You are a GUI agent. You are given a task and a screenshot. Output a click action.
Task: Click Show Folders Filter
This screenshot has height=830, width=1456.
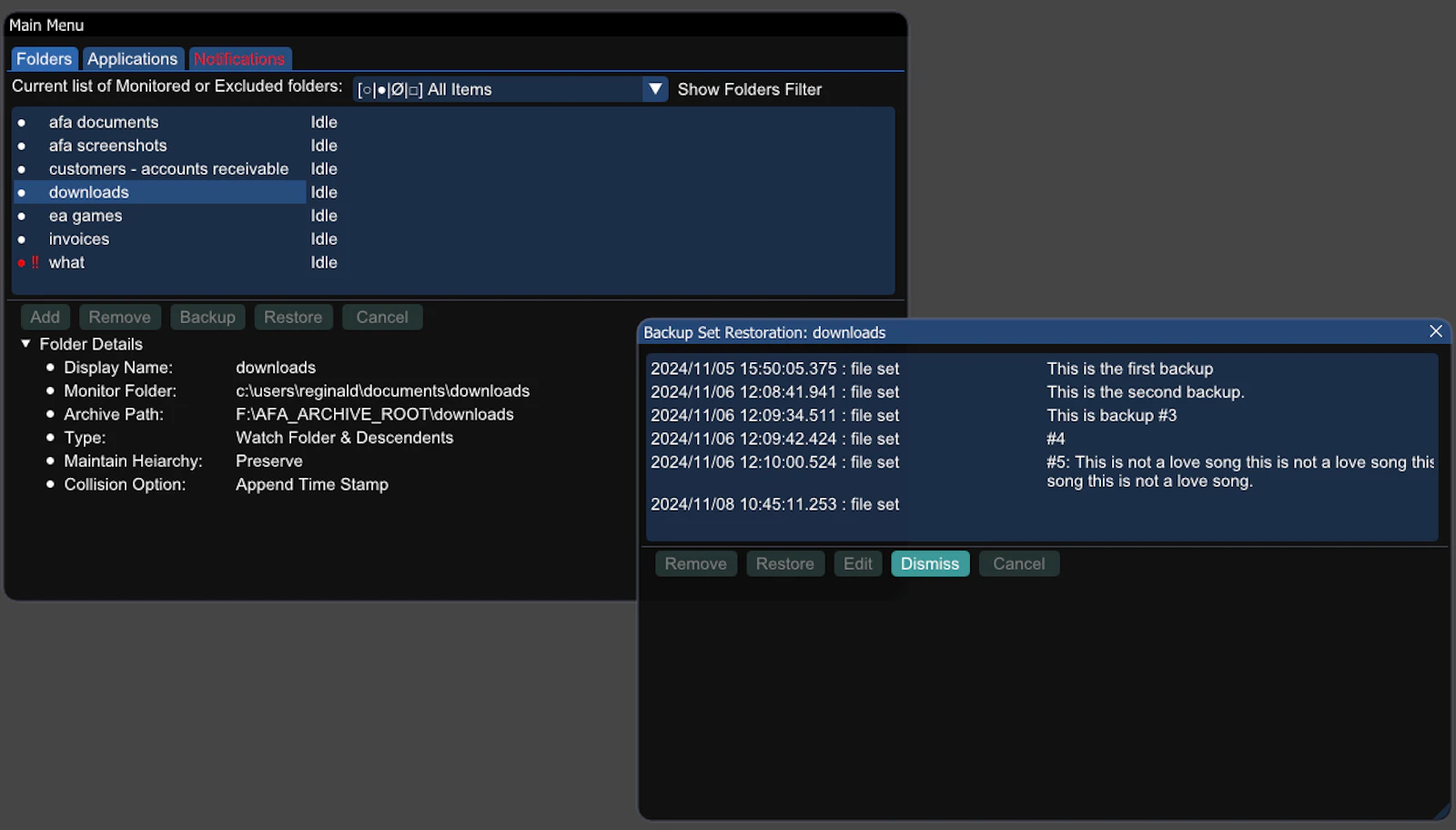749,89
